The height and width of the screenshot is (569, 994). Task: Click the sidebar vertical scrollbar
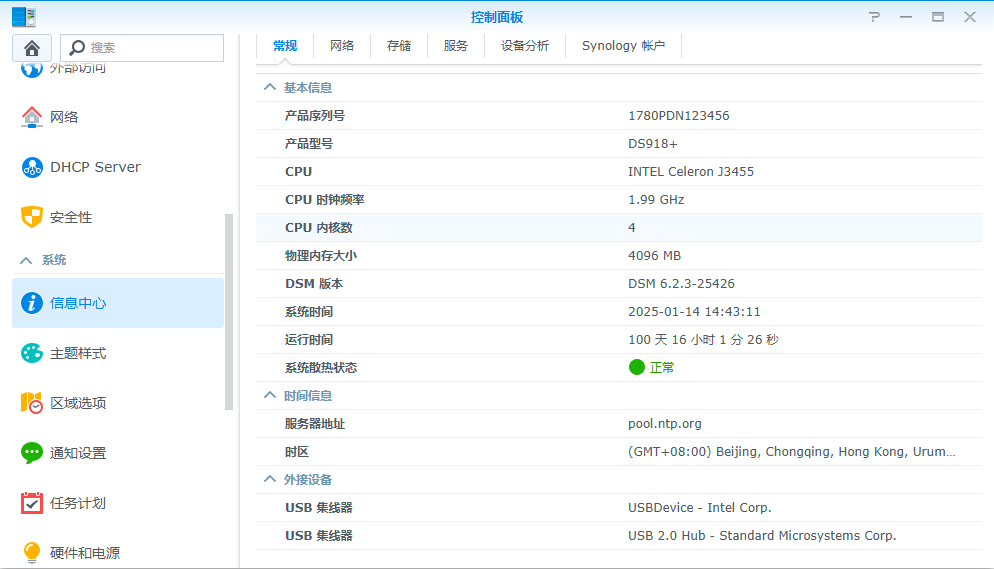229,312
